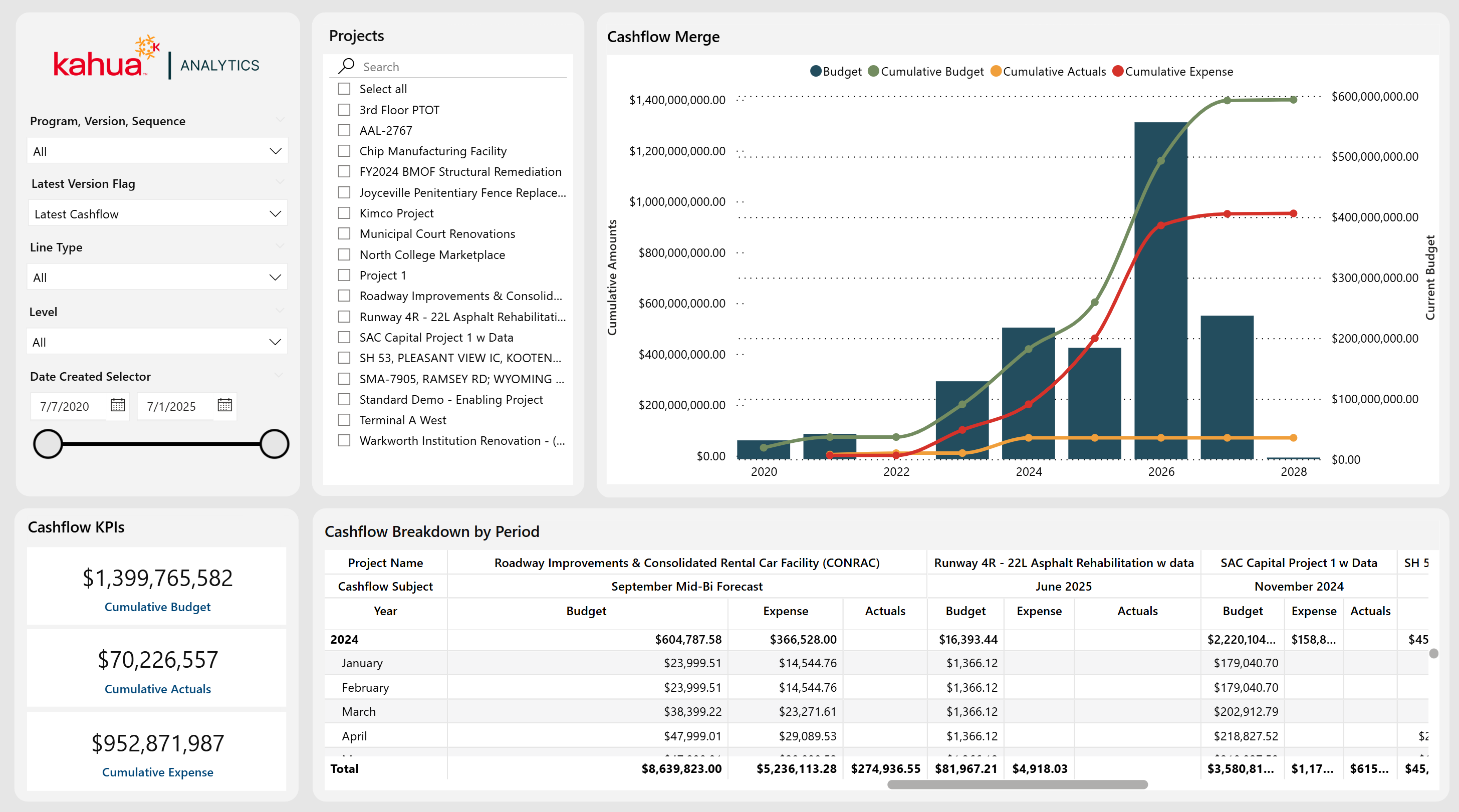1459x812 pixels.
Task: Open the end date calendar picker icon
Action: pos(225,405)
